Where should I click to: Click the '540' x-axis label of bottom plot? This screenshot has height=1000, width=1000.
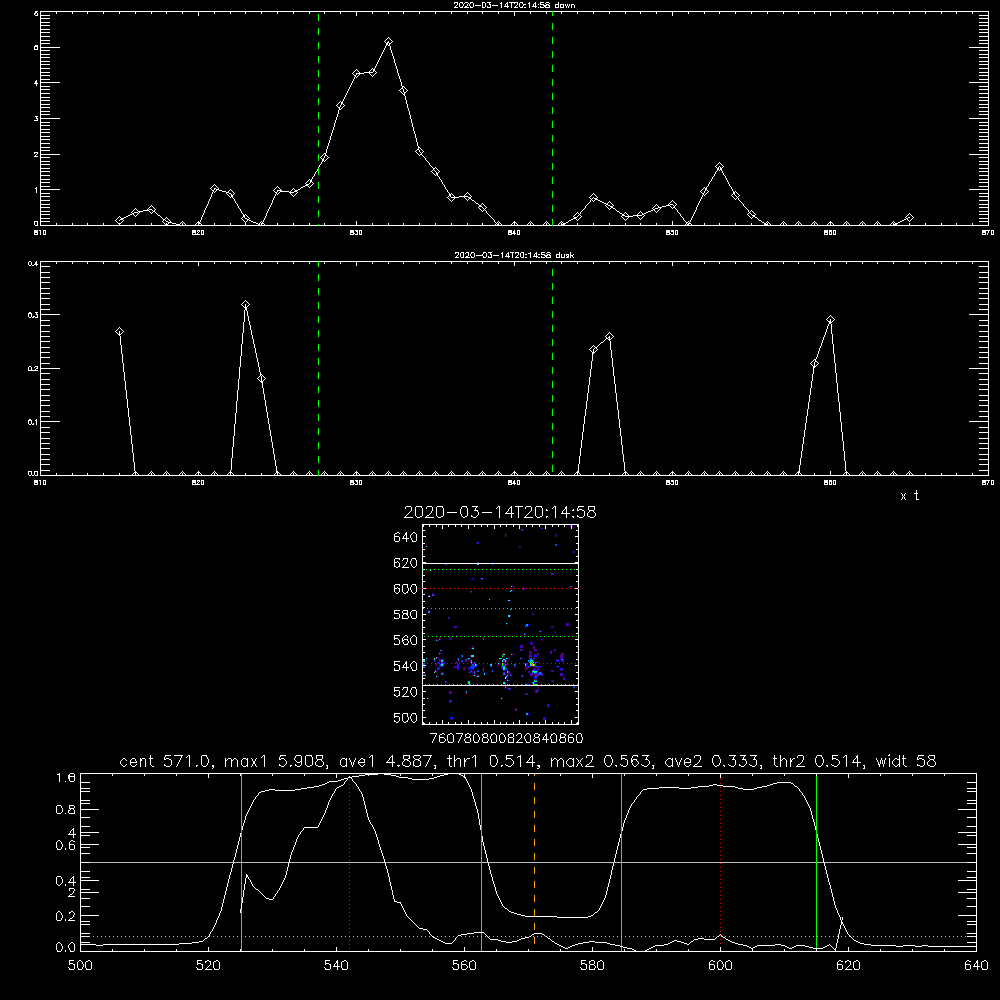336,966
